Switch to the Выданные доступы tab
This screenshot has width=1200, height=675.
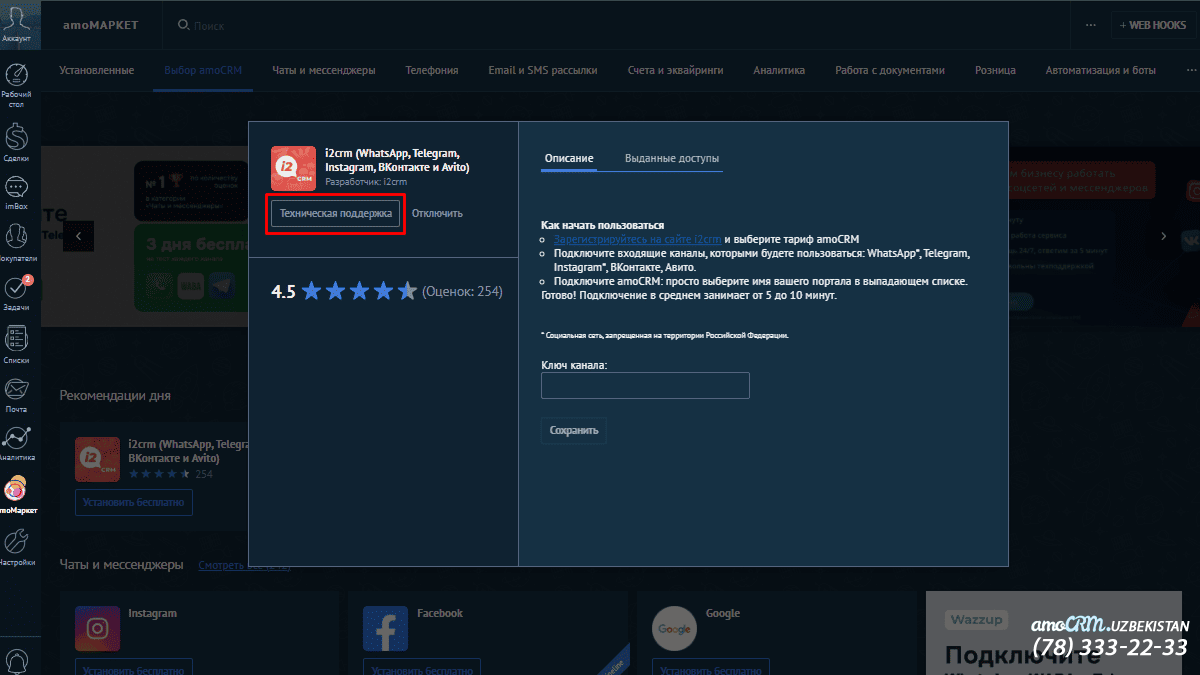tap(672, 158)
